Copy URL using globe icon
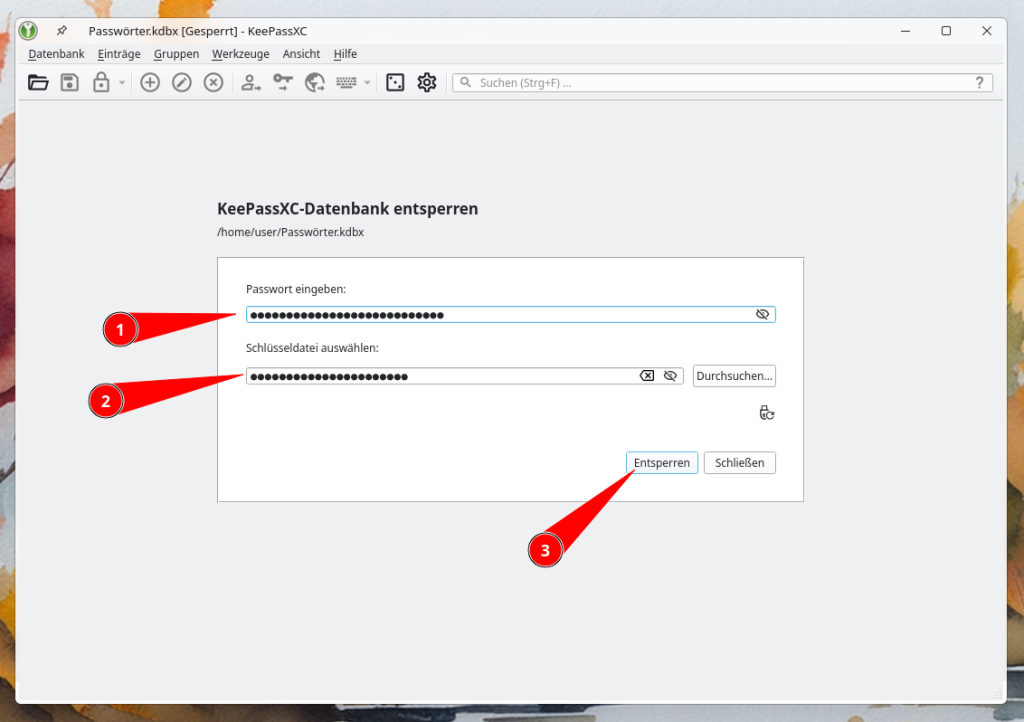The width and height of the screenshot is (1024, 722). 315,83
